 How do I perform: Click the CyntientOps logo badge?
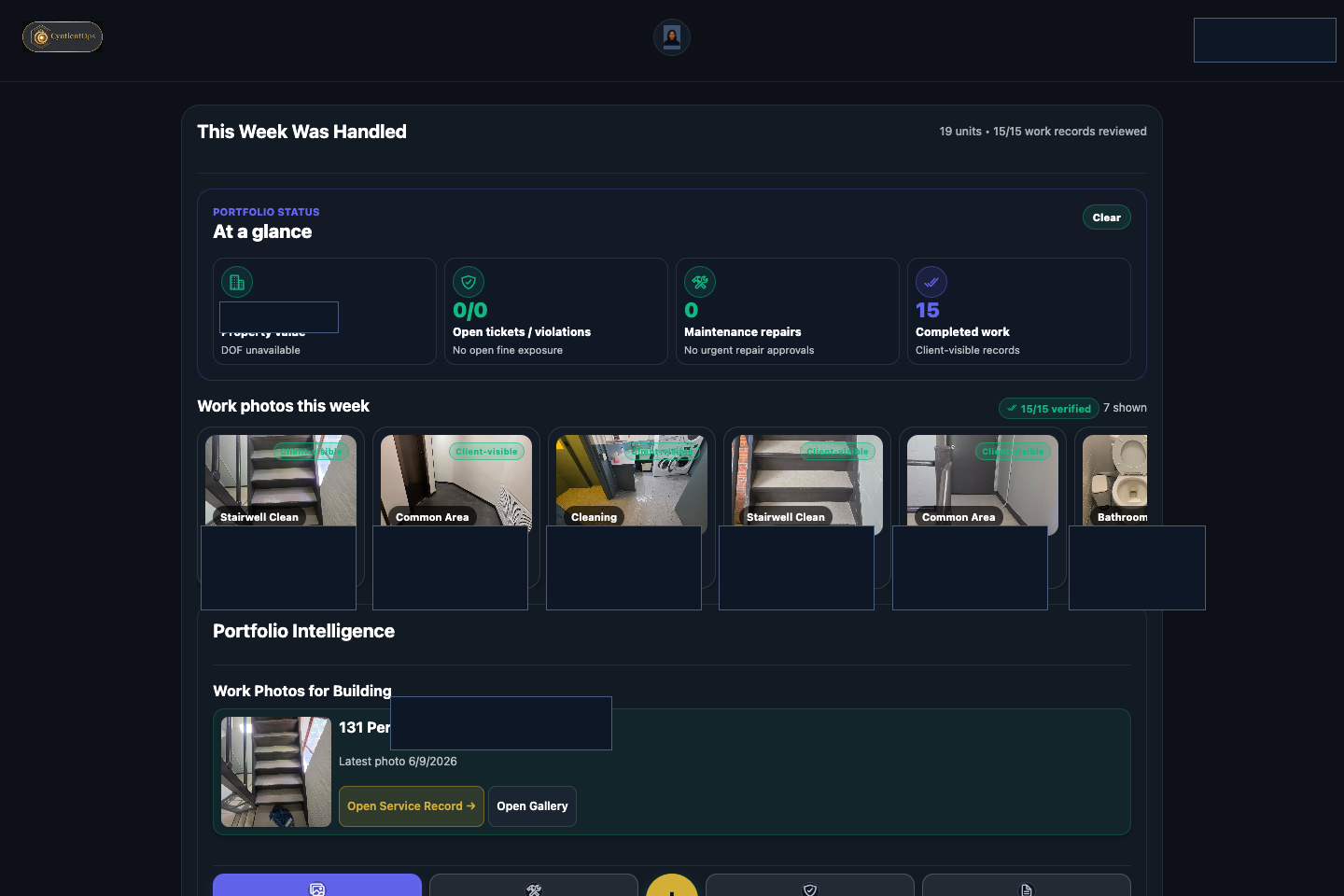(x=63, y=36)
